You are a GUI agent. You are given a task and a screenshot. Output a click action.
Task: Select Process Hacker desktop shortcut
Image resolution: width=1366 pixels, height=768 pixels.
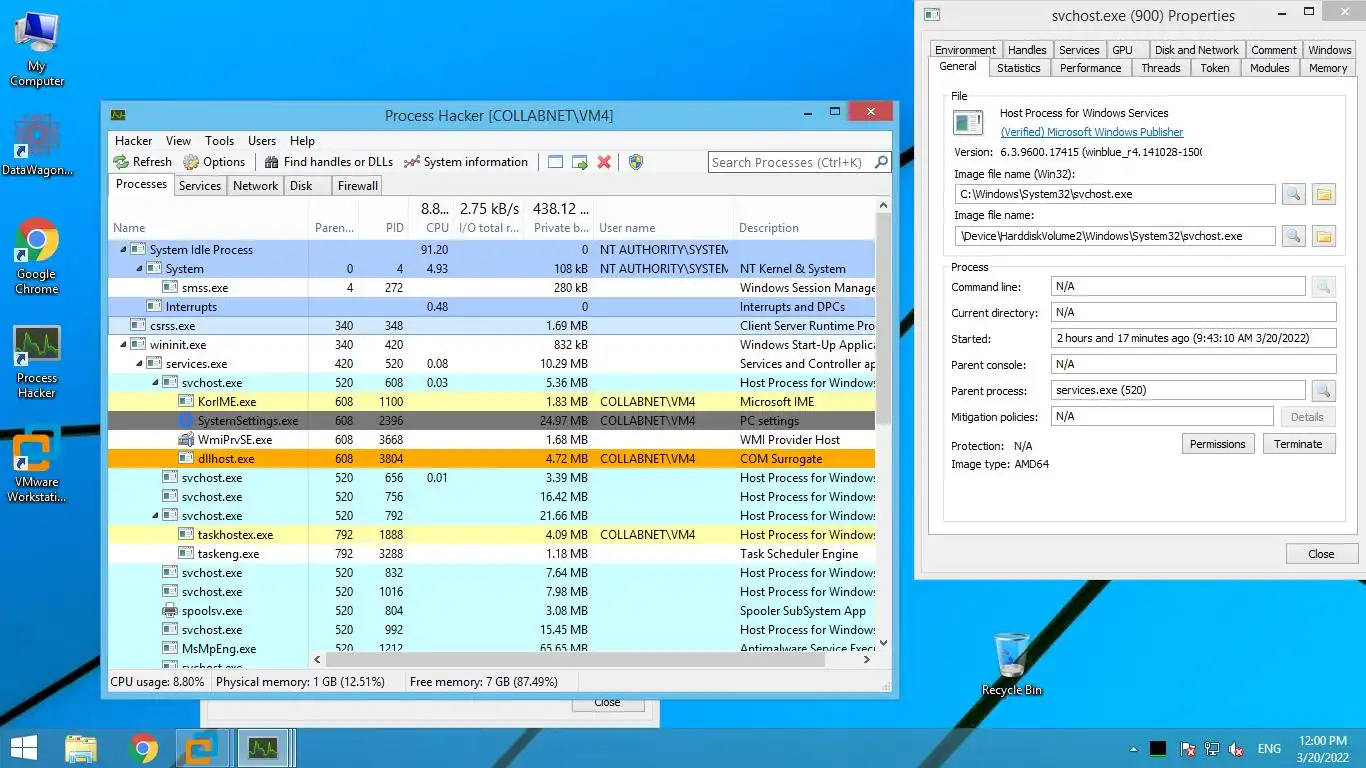[37, 362]
